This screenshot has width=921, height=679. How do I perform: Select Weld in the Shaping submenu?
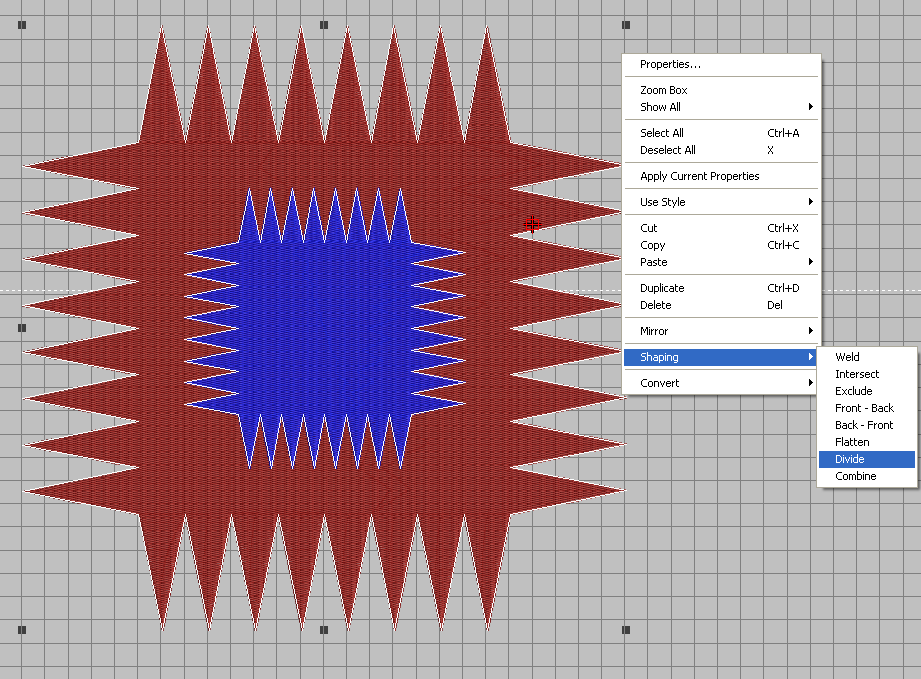coord(847,357)
